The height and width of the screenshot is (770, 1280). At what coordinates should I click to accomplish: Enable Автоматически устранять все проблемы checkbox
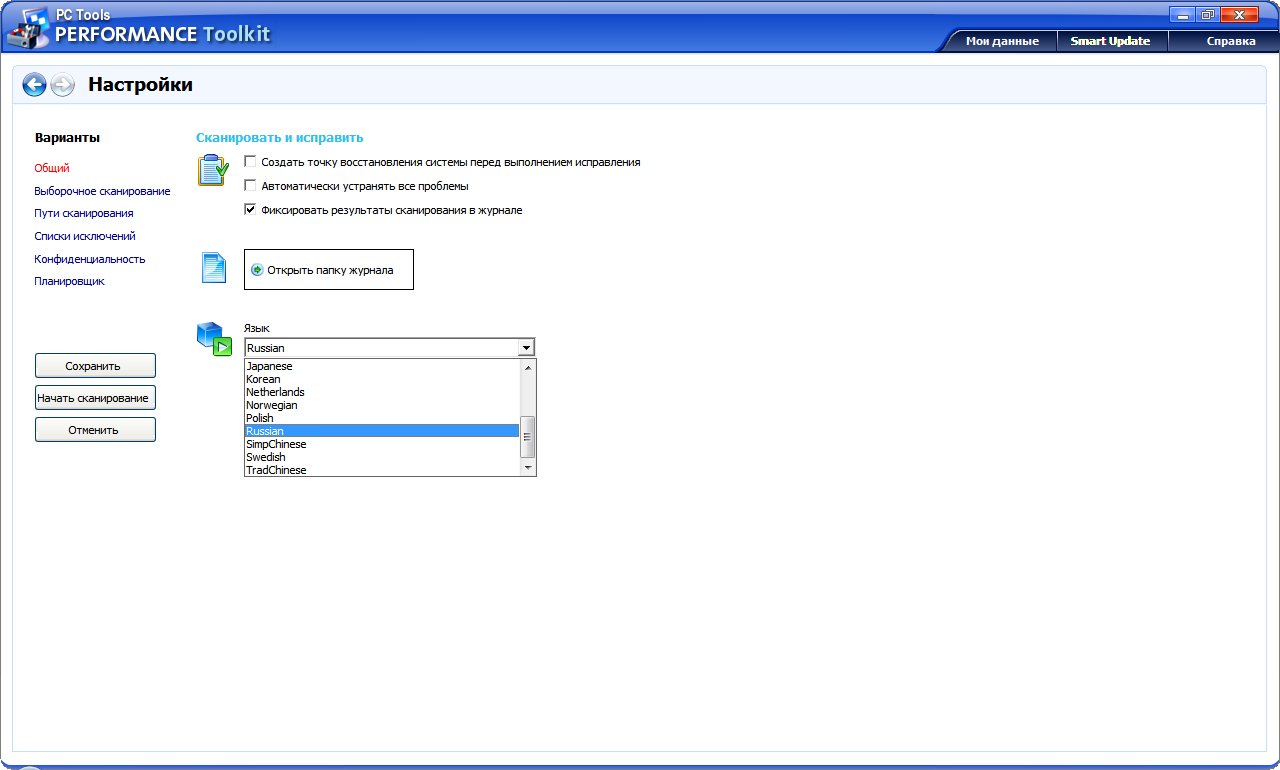point(251,185)
